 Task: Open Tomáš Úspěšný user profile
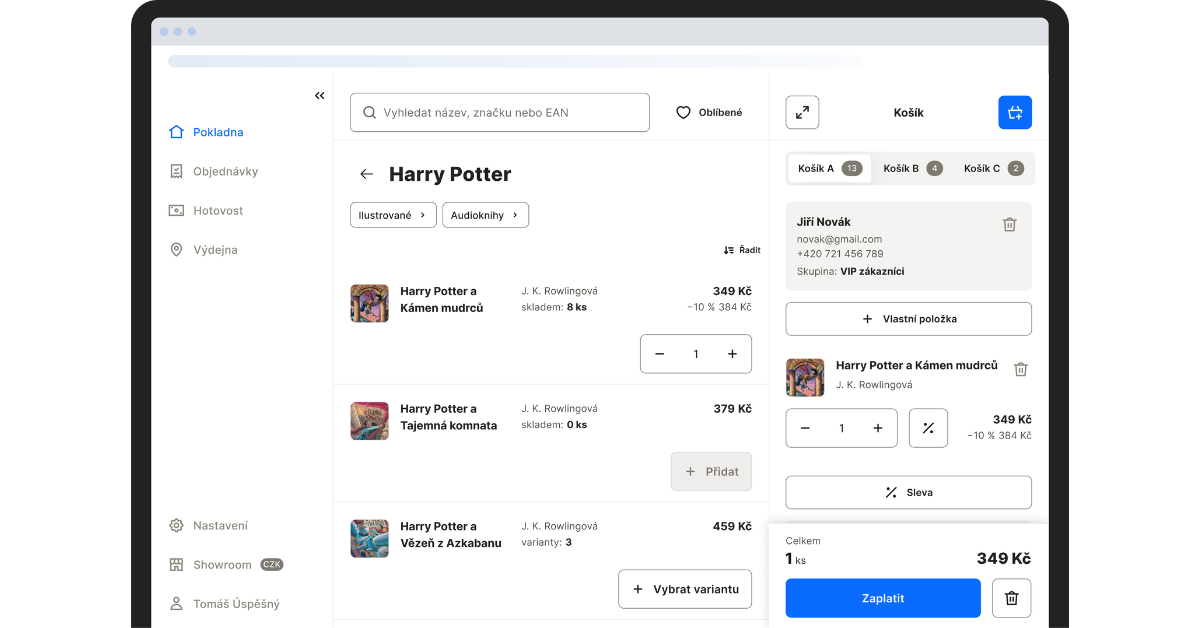pos(225,604)
